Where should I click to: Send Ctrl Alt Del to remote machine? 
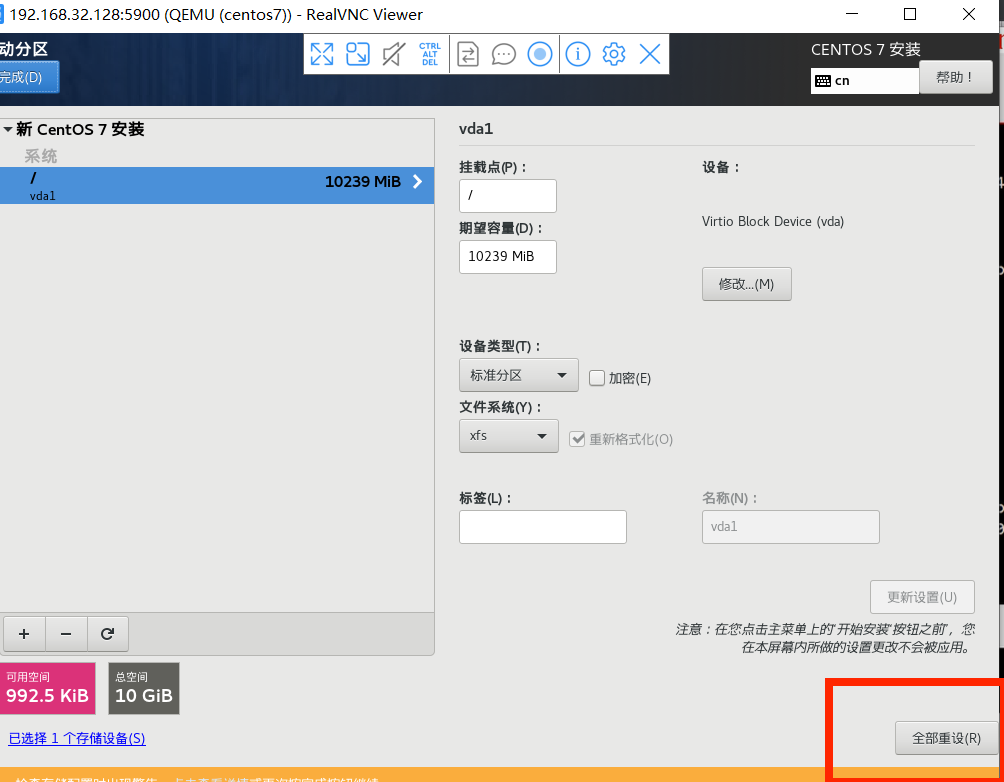click(430, 54)
